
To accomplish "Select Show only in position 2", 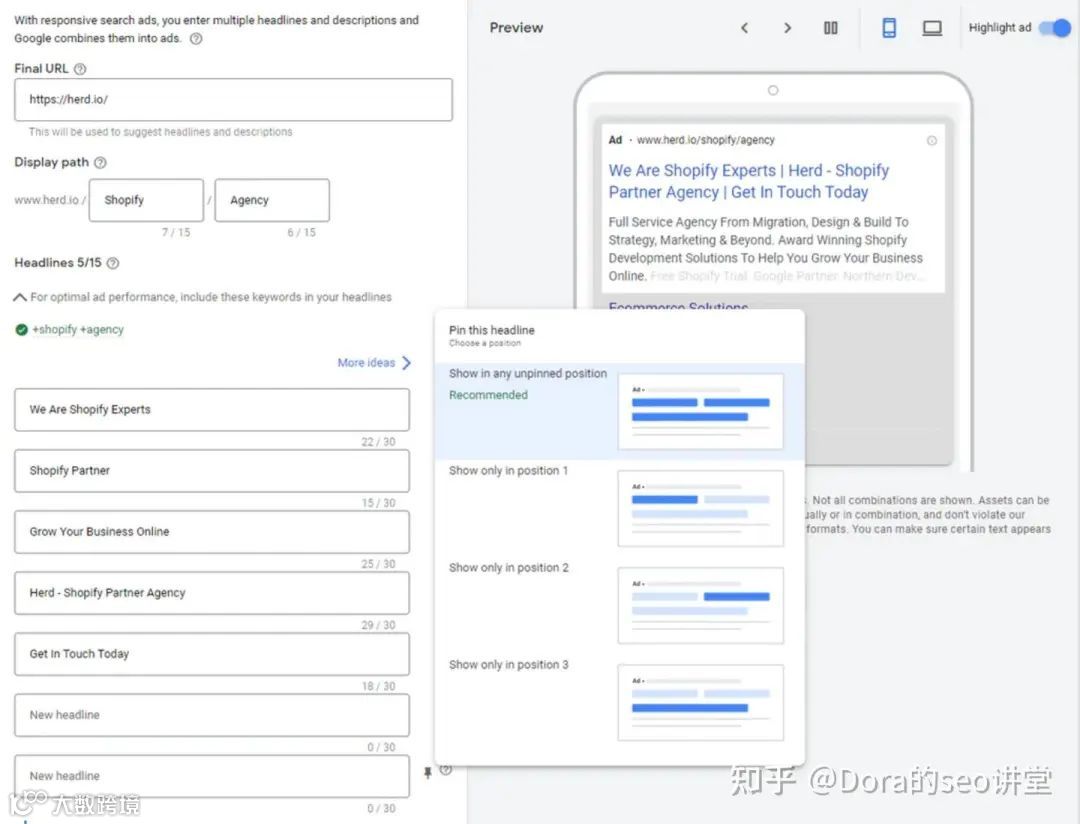I will pyautogui.click(x=619, y=606).
